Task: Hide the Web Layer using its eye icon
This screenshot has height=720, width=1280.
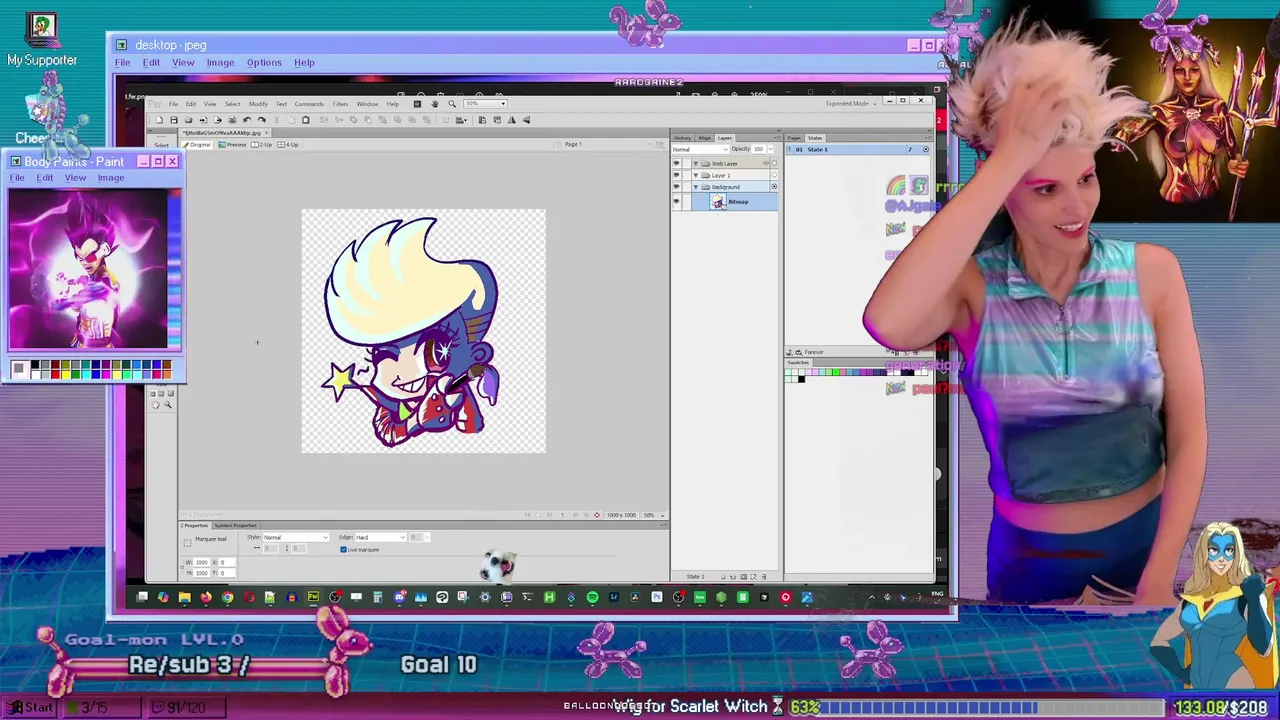Action: coord(677,163)
